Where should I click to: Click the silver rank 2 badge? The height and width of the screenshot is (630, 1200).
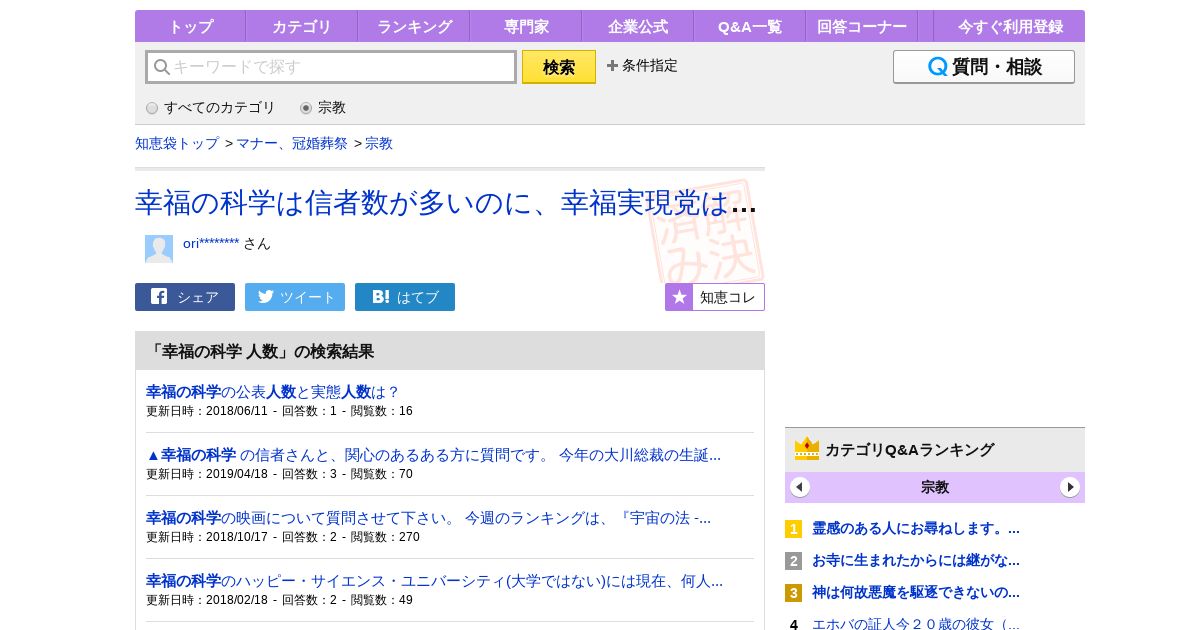(x=793, y=561)
